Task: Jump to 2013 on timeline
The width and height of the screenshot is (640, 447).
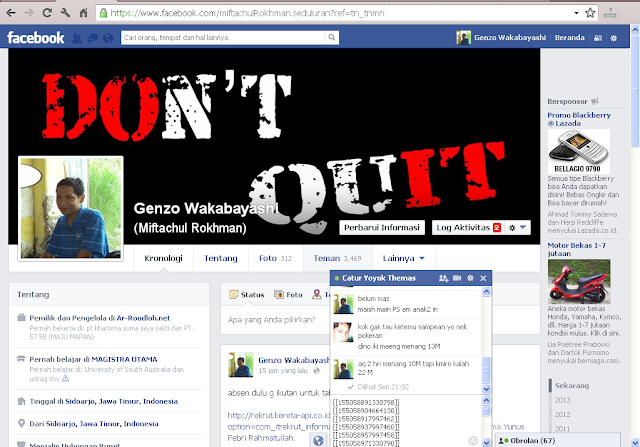Action: tap(562, 400)
